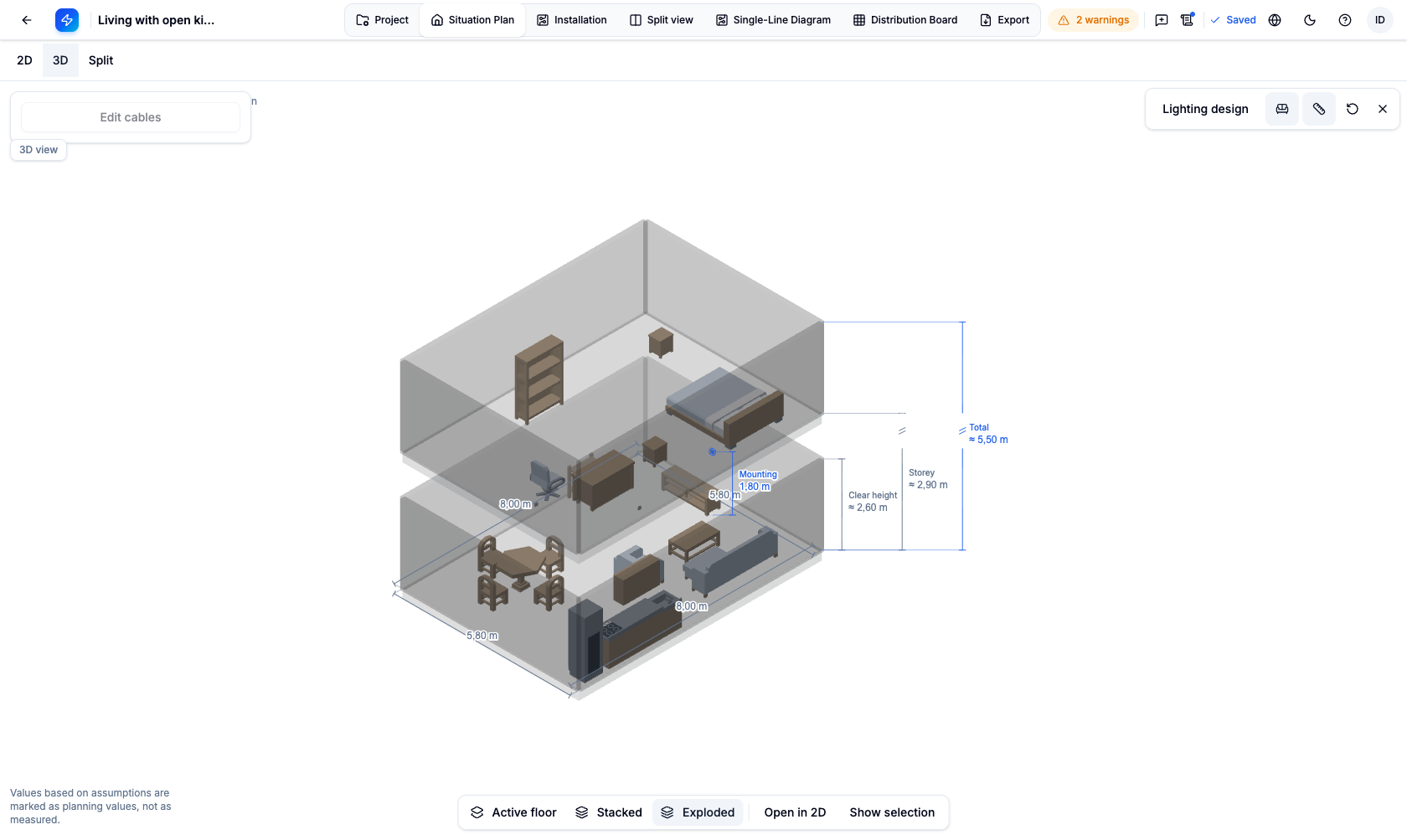This screenshot has width=1407, height=840.
Task: Click the back arrow icon
Action: (x=27, y=20)
